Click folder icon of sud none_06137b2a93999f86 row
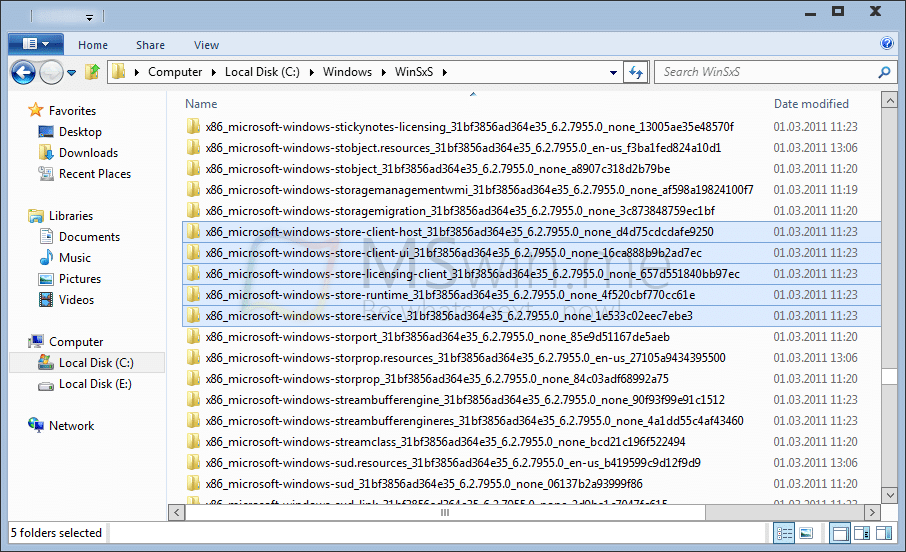Viewport: 906px width, 552px height. tap(194, 484)
